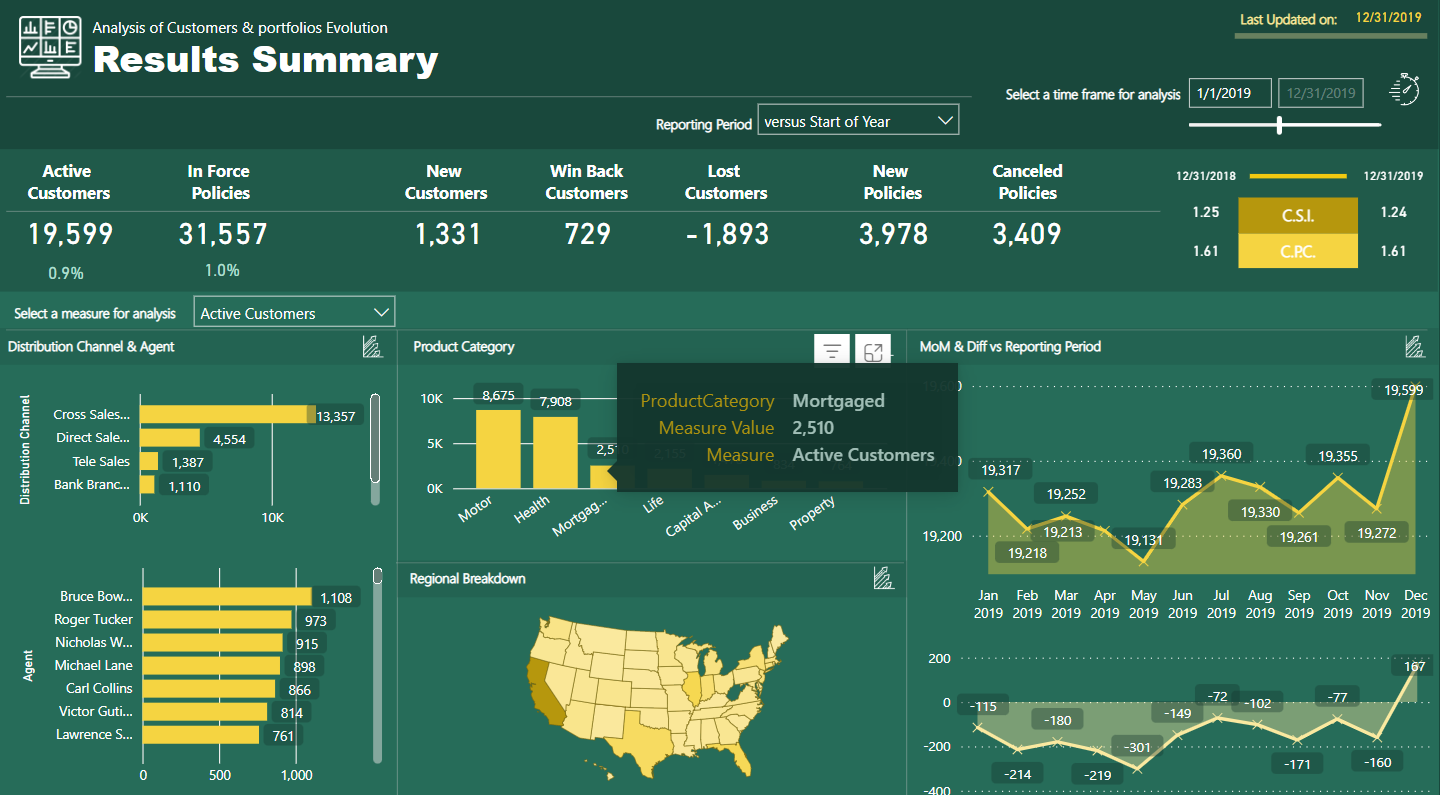Screen dimensions: 1440x795
Task: Select the Bruce Bow... bar in Agent chart
Action: coord(227,597)
